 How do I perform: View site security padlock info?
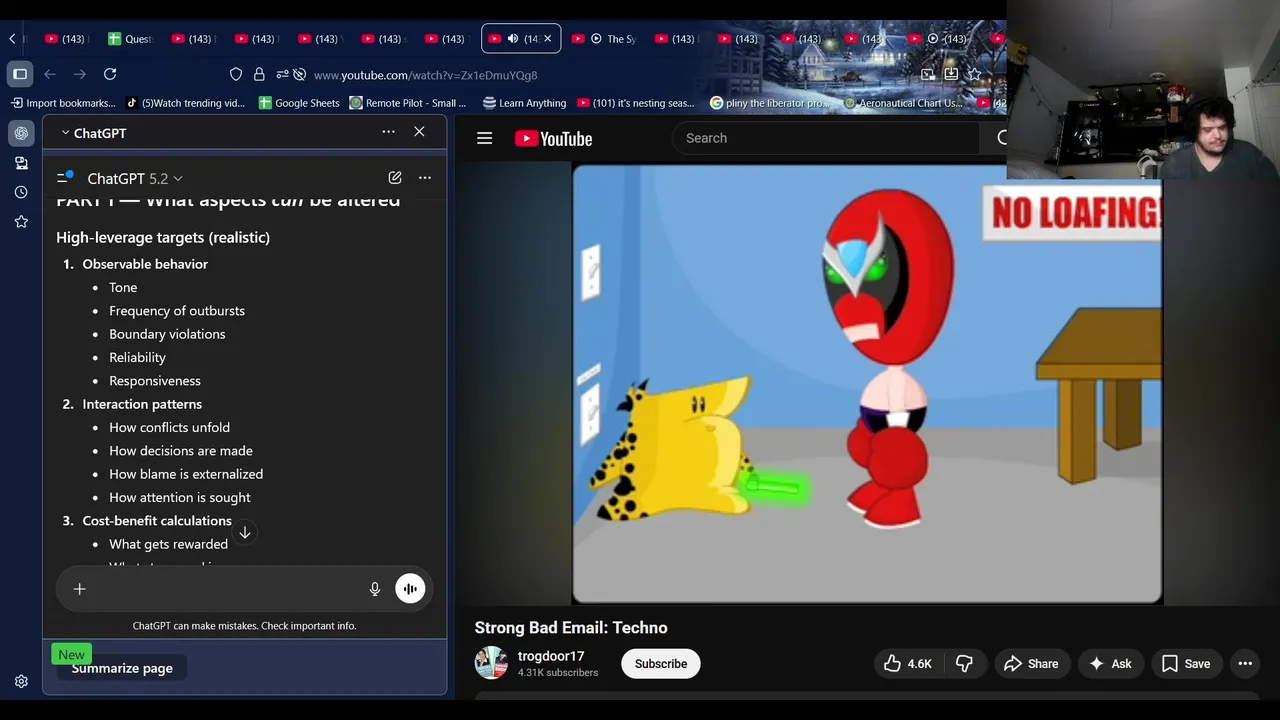coord(259,75)
